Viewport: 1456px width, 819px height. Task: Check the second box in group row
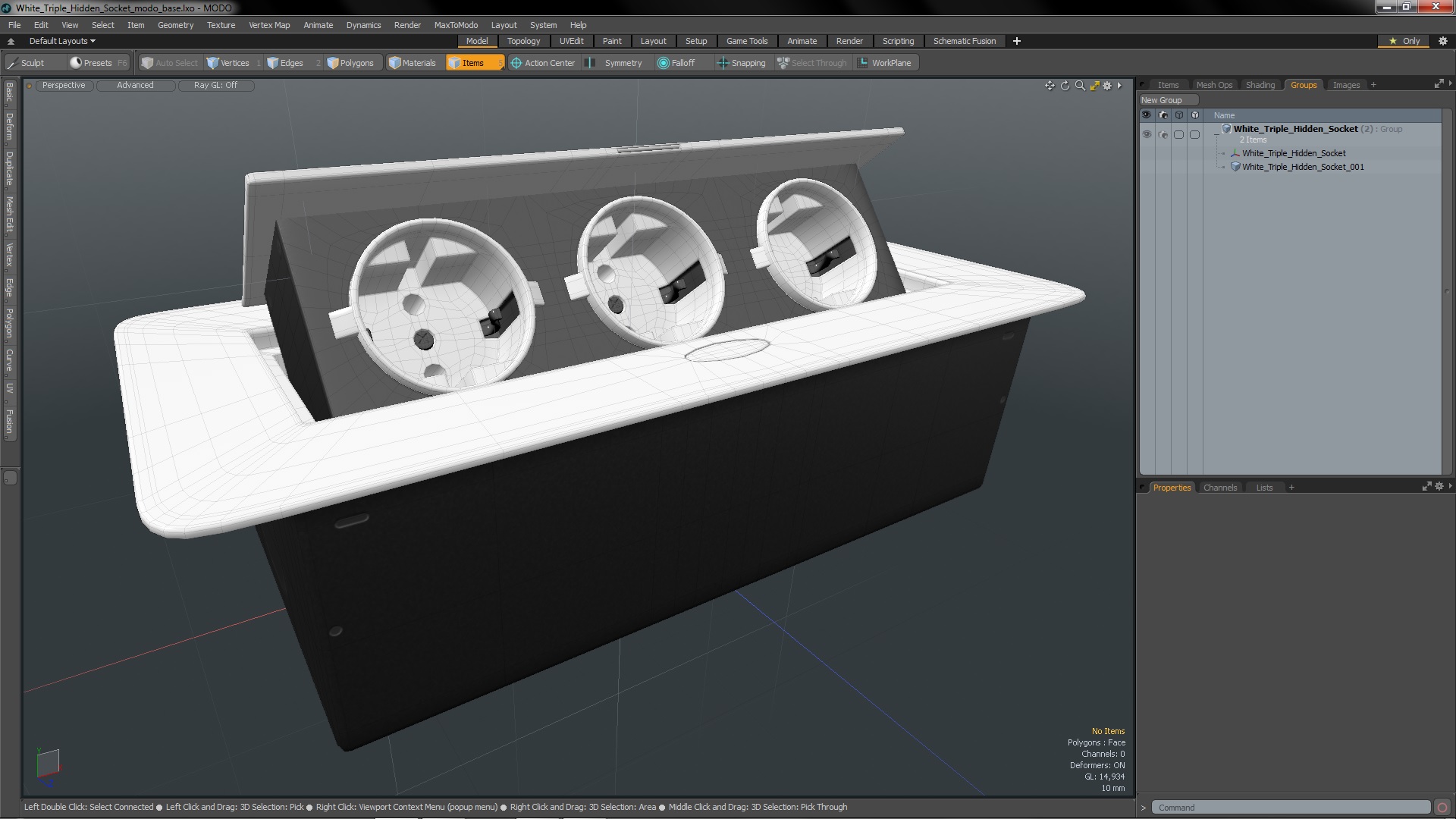point(1194,134)
